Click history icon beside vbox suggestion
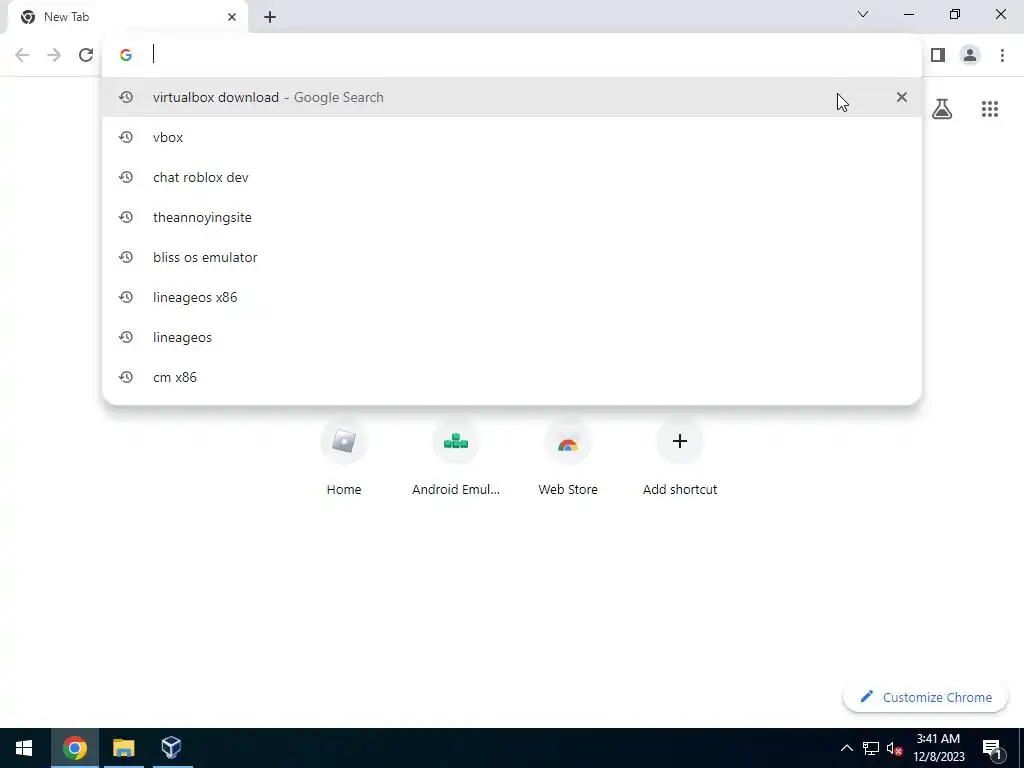This screenshot has height=768, width=1024. (126, 137)
